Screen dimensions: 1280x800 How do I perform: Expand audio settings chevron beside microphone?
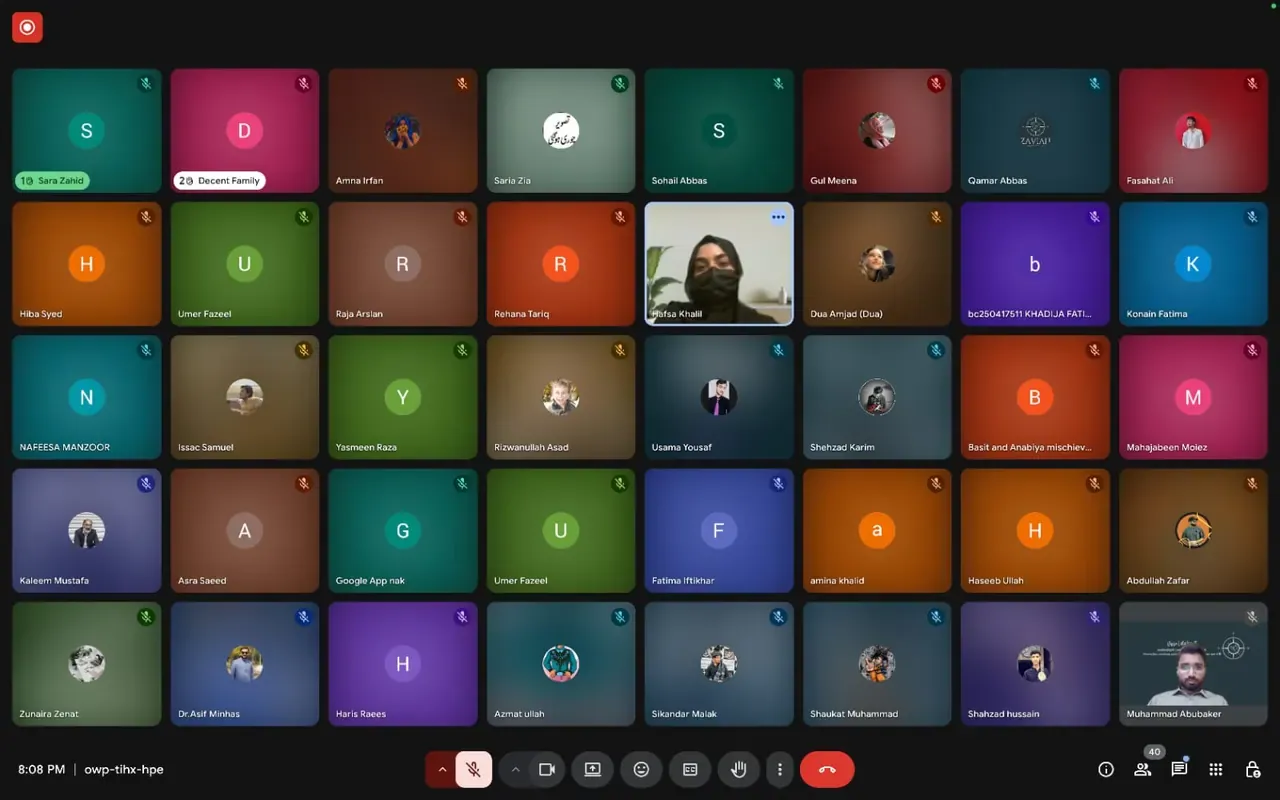442,769
